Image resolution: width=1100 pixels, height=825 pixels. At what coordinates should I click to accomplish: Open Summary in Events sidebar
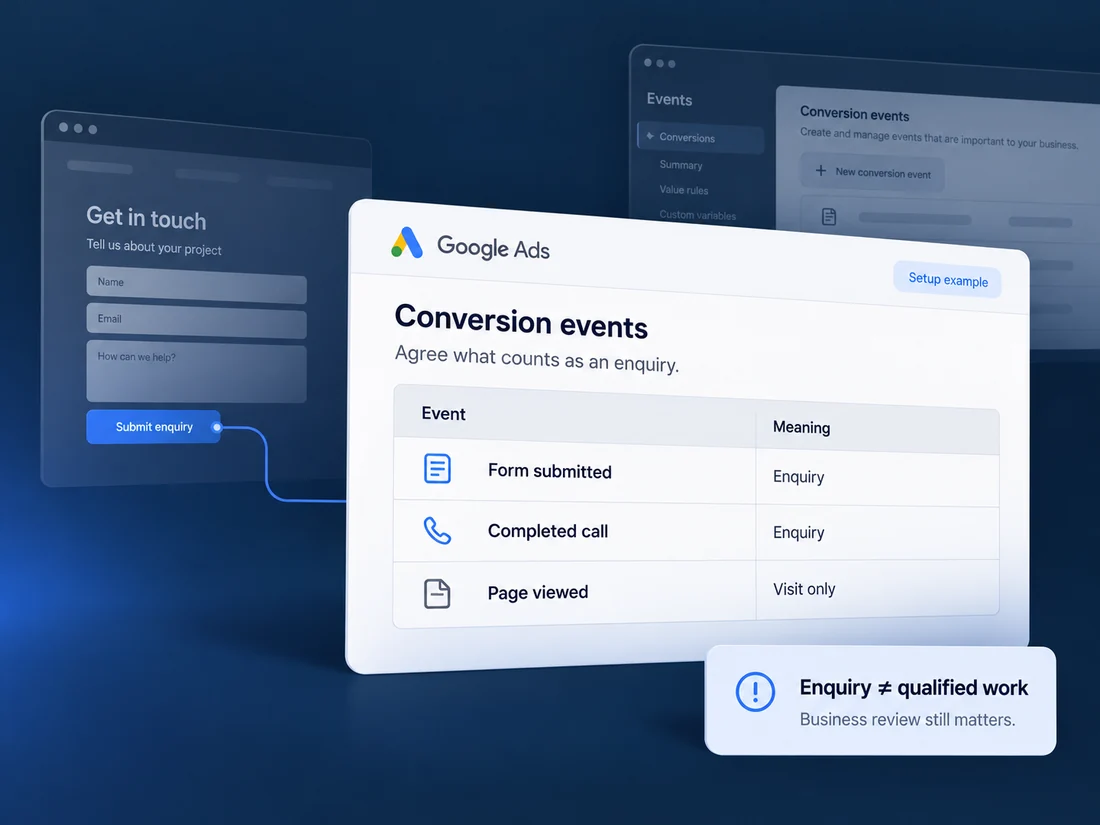click(x=680, y=165)
